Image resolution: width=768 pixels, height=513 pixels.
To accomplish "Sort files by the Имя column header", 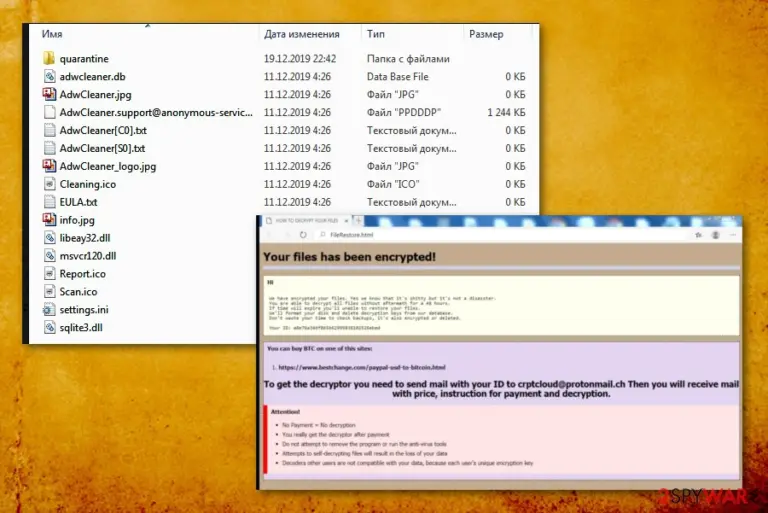I will tap(52, 34).
